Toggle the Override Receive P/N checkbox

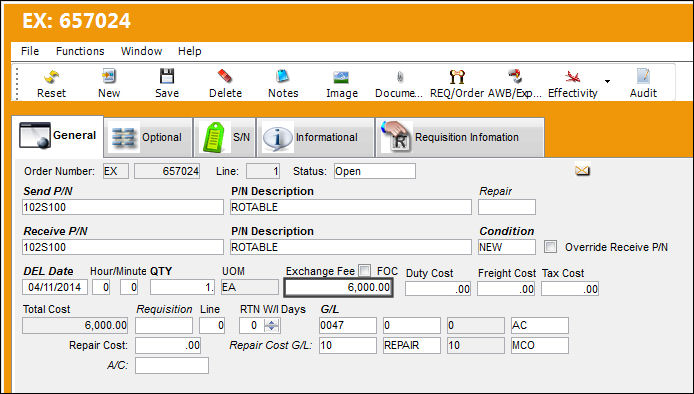550,247
